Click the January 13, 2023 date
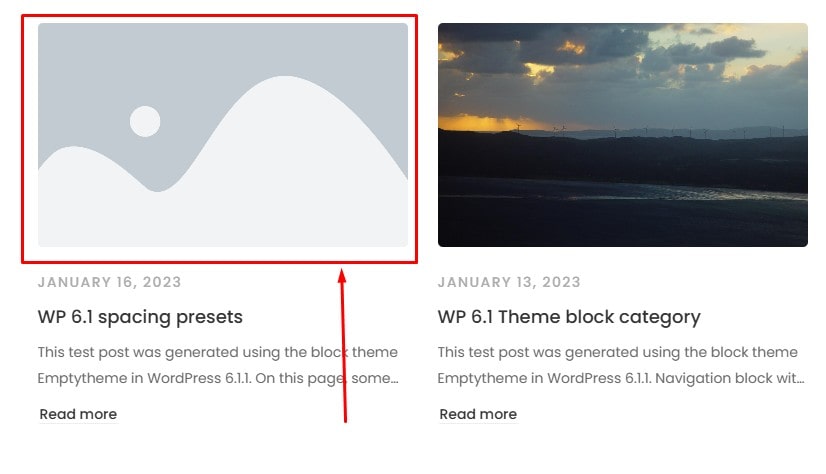Image resolution: width=826 pixels, height=474 pixels. point(509,282)
